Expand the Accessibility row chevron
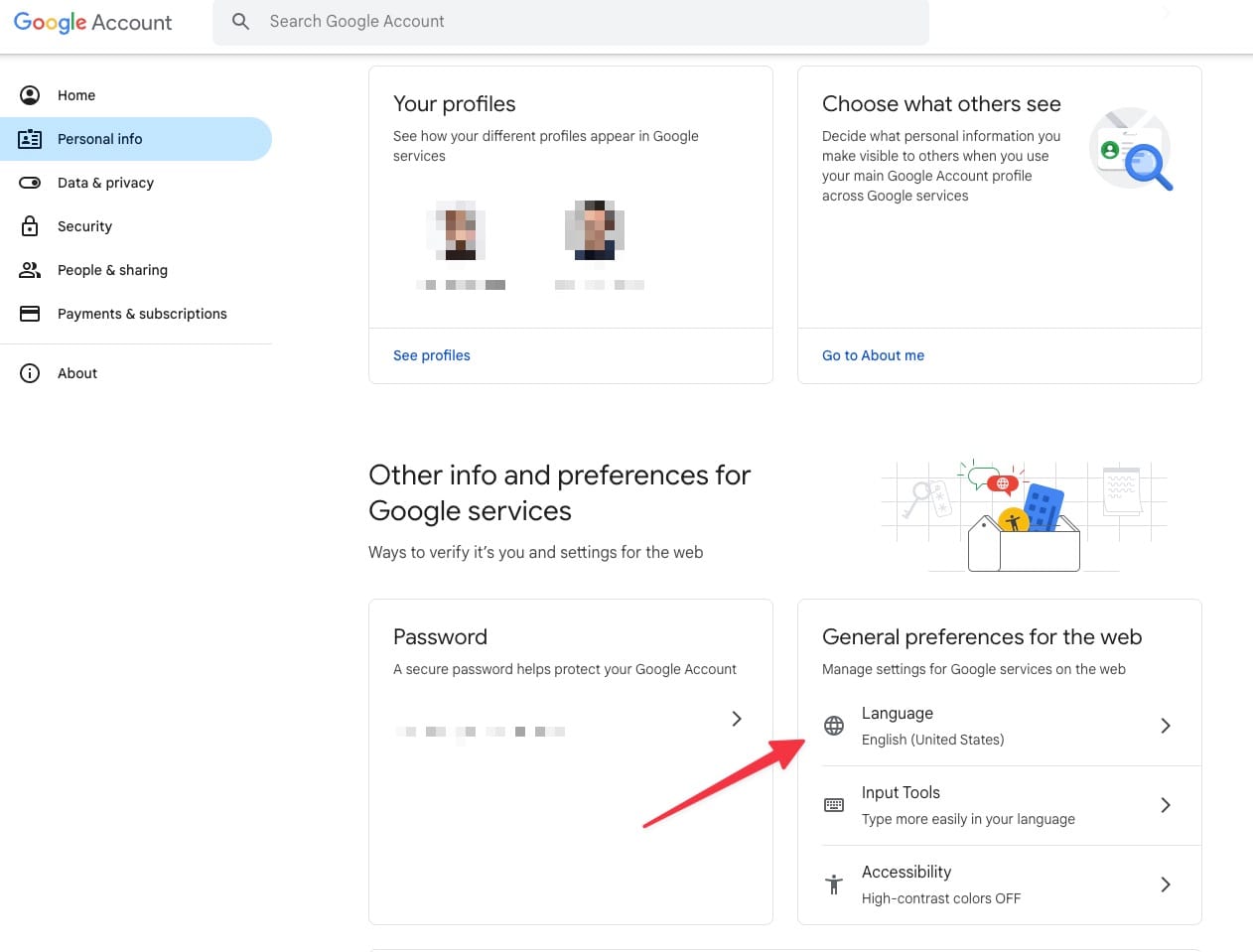The image size is (1253, 952). tap(1166, 884)
